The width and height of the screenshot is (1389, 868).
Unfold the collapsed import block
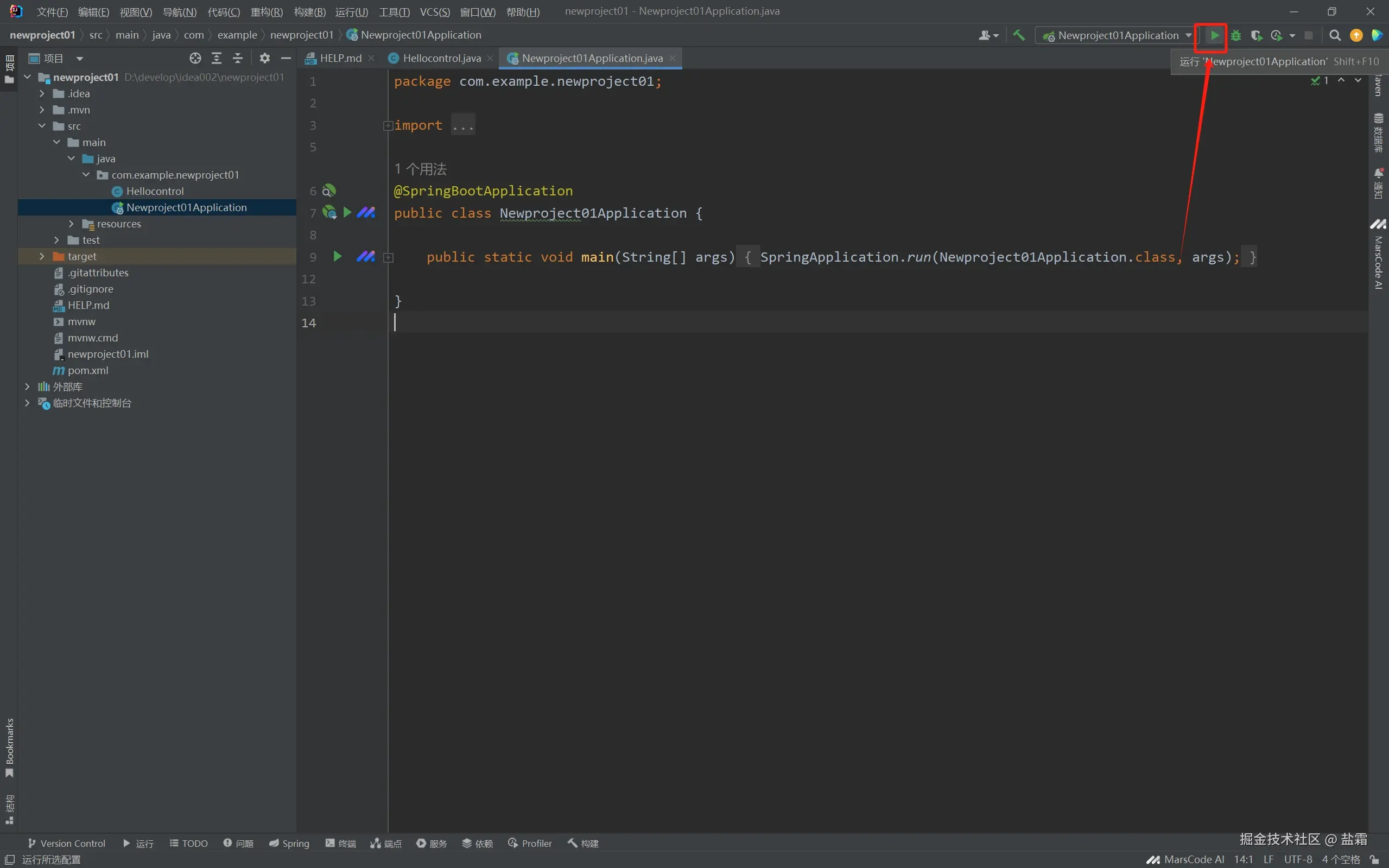click(x=388, y=125)
